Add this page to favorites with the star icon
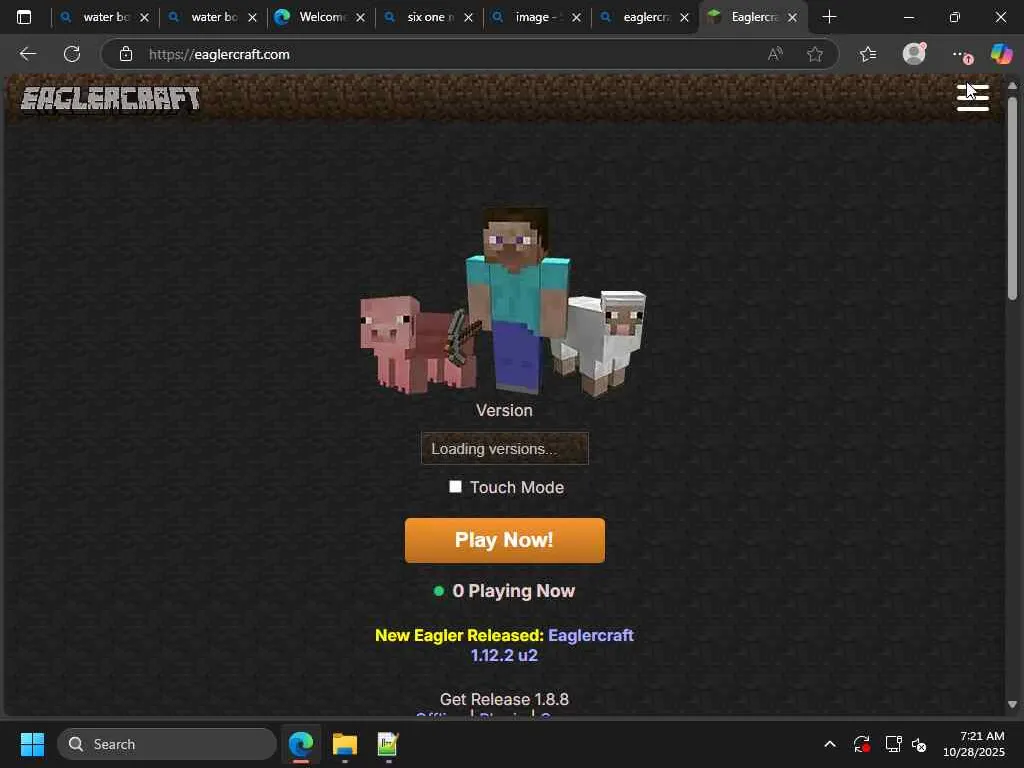This screenshot has height=768, width=1024. click(x=814, y=54)
